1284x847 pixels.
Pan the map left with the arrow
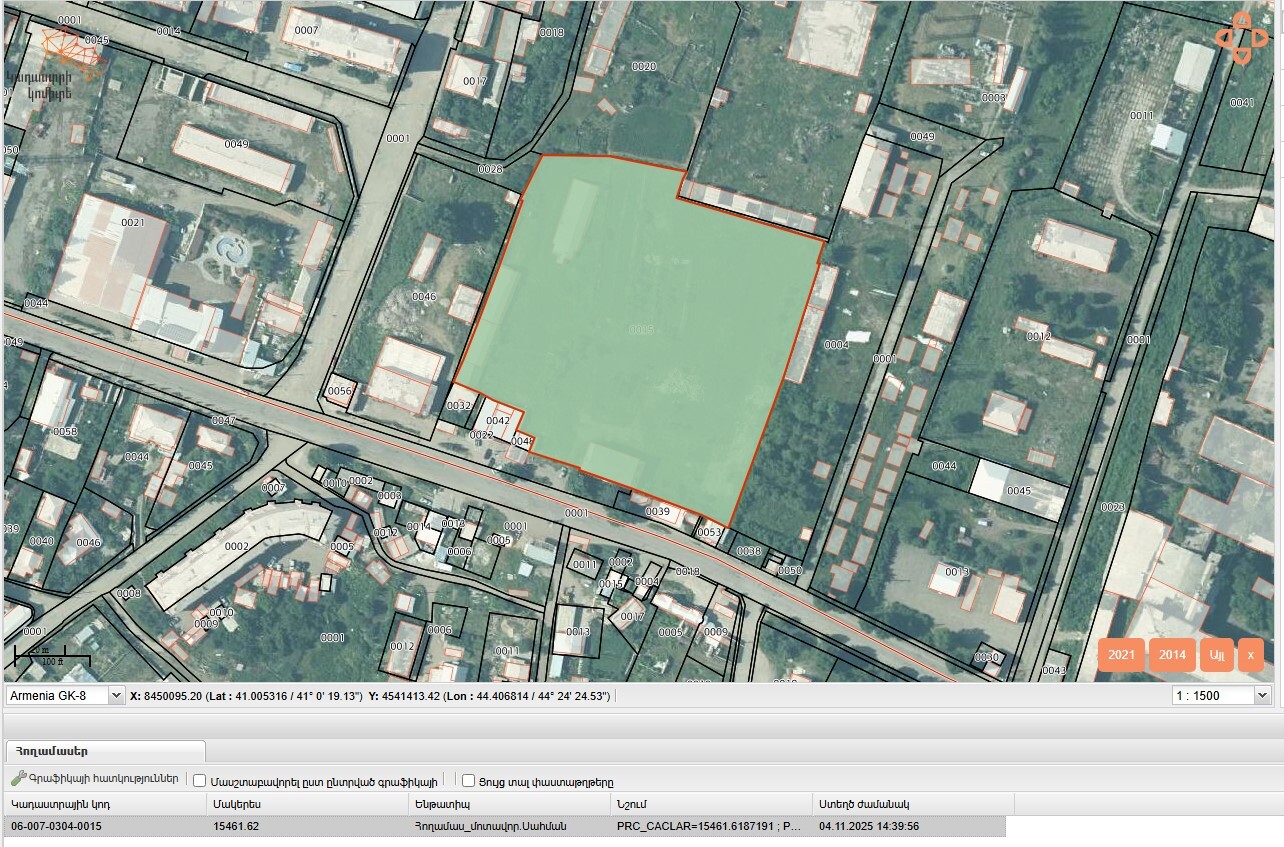point(1223,39)
